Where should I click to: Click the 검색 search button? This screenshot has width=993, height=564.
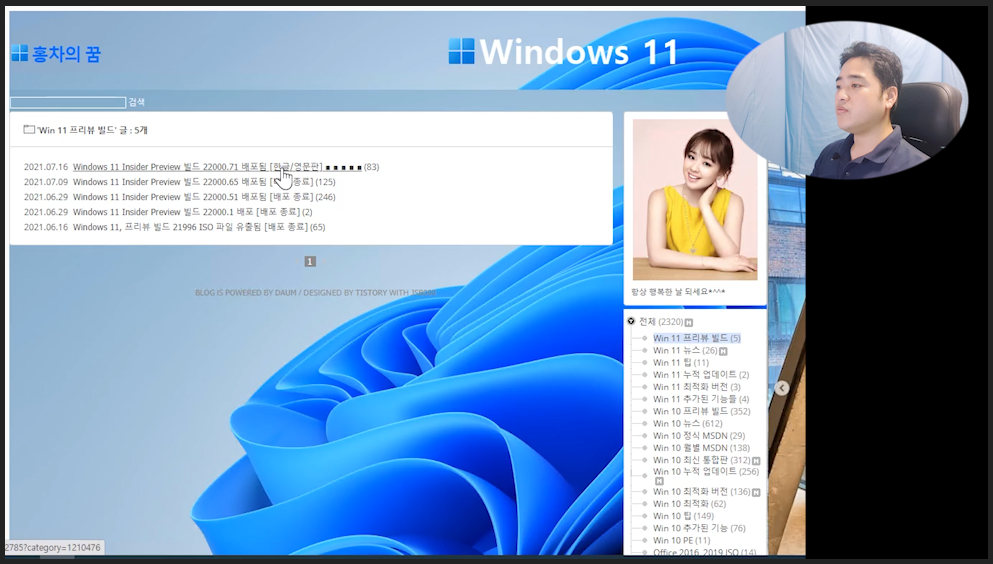[136, 102]
